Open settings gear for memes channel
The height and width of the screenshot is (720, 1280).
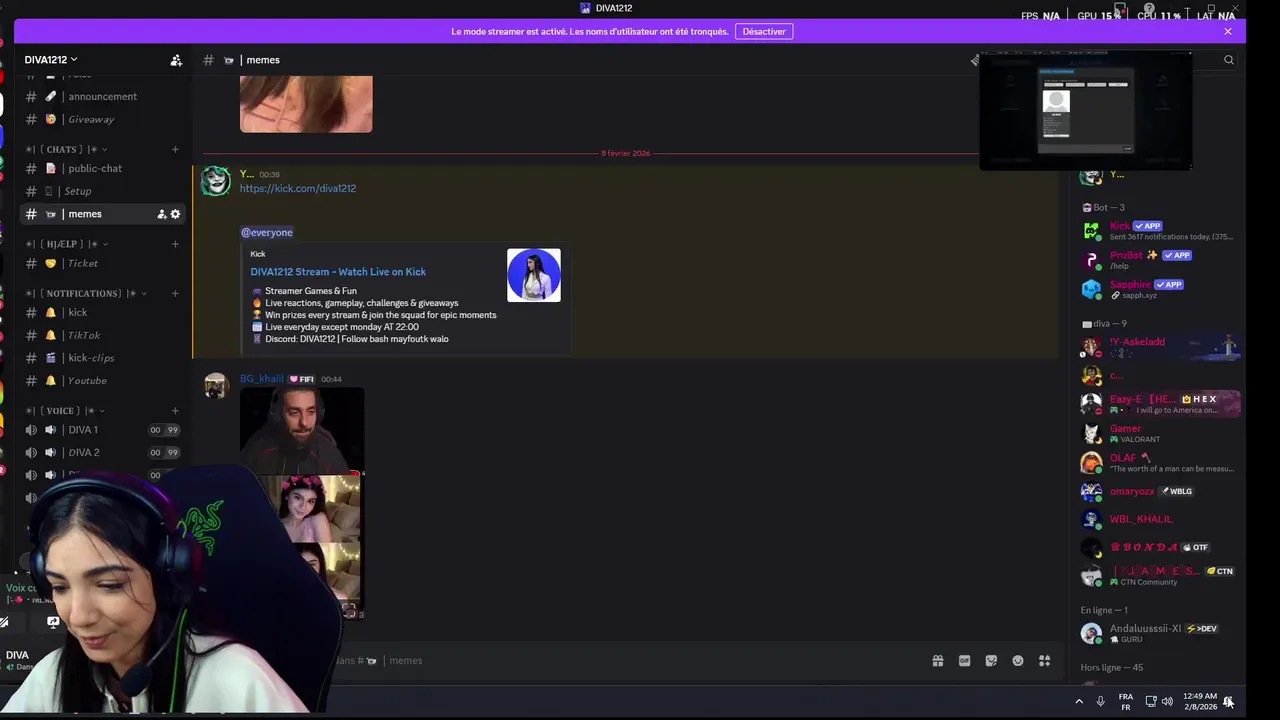tap(176, 214)
